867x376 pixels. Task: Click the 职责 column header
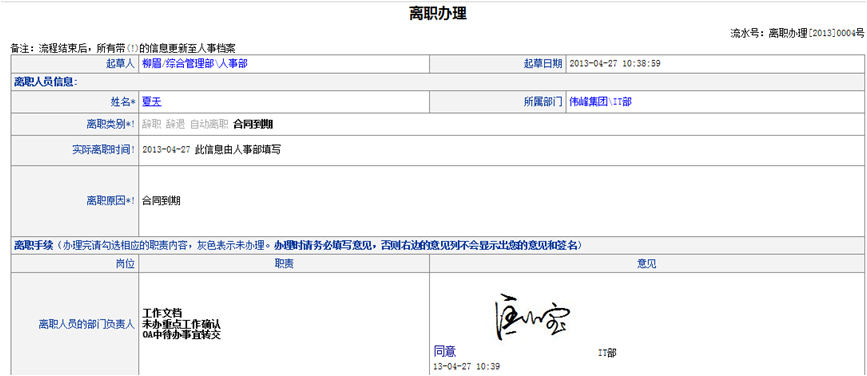click(284, 264)
